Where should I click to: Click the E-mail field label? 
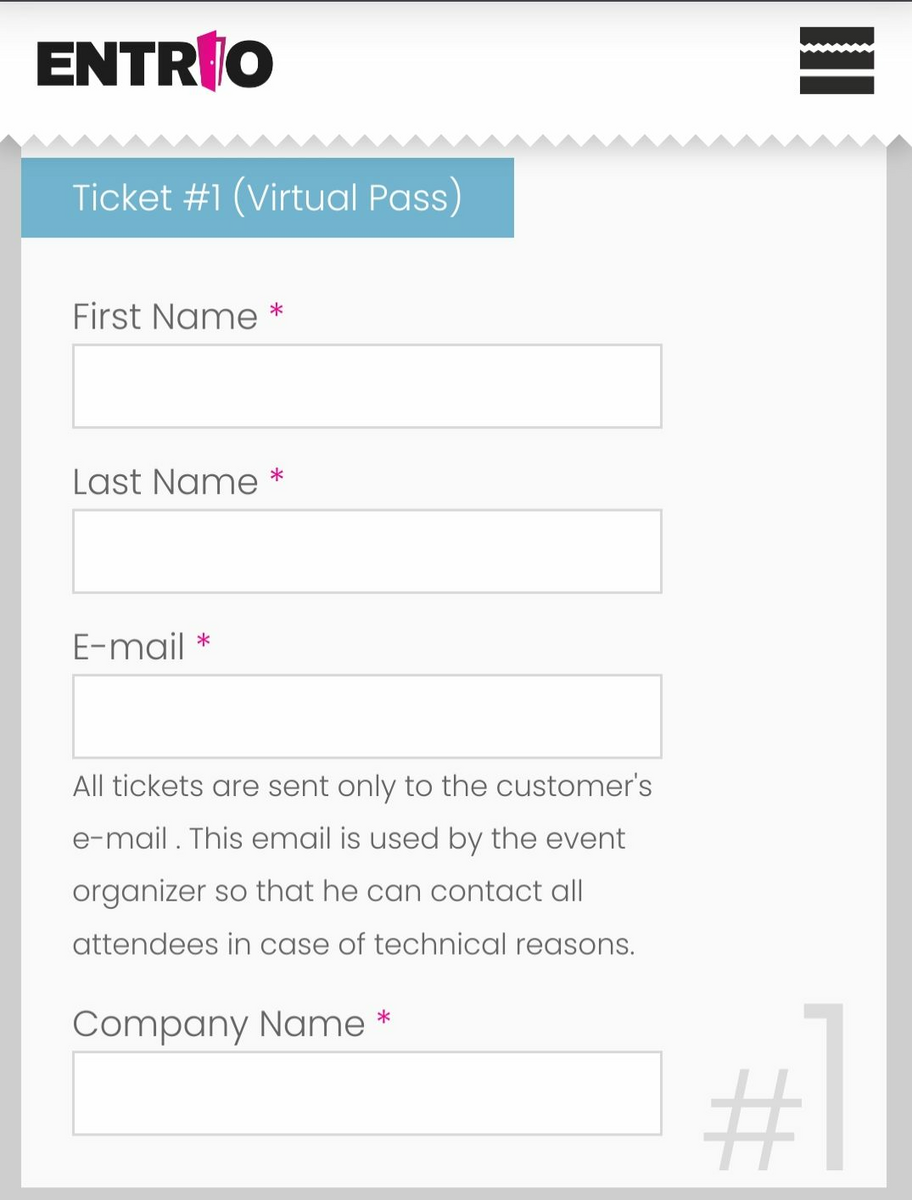tap(129, 647)
